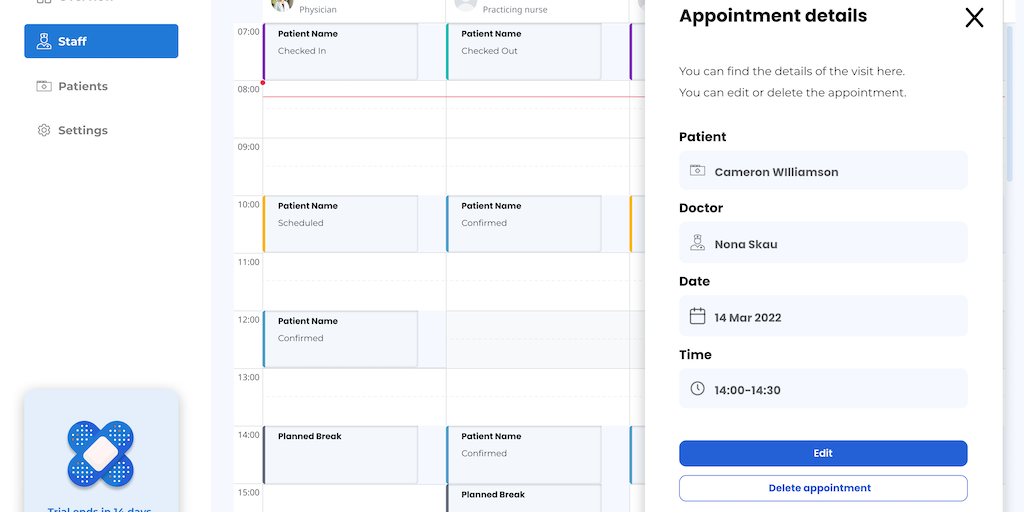Click the bandage trial promo image

[100, 454]
